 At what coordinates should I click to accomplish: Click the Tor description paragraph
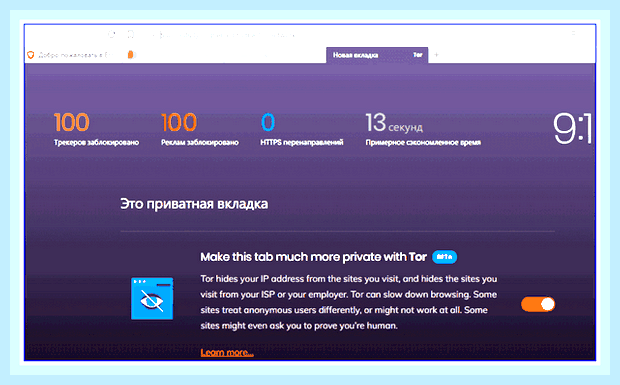point(348,302)
